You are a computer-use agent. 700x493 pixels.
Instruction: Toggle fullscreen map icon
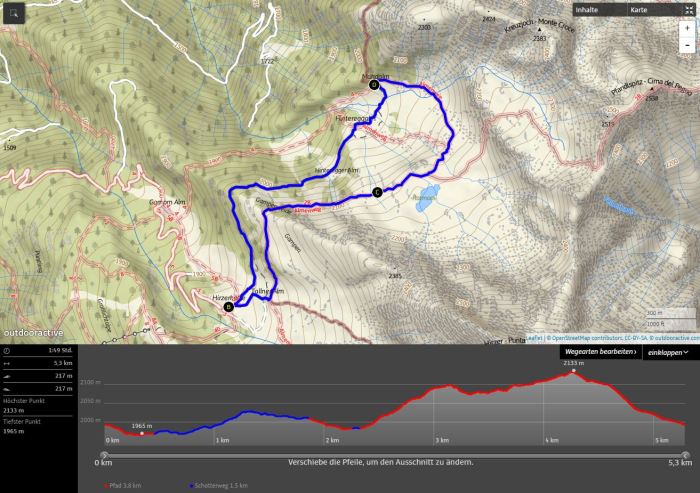pos(689,10)
